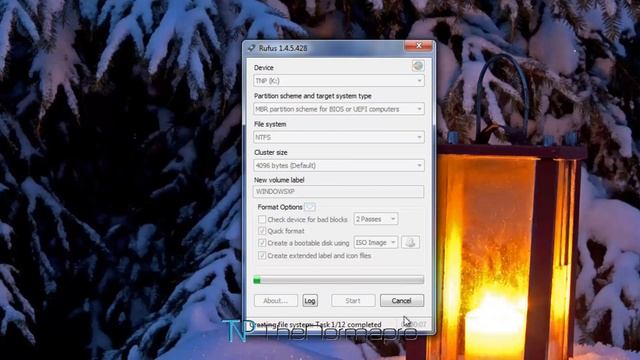Open the Cluster size dropdown

point(338,165)
